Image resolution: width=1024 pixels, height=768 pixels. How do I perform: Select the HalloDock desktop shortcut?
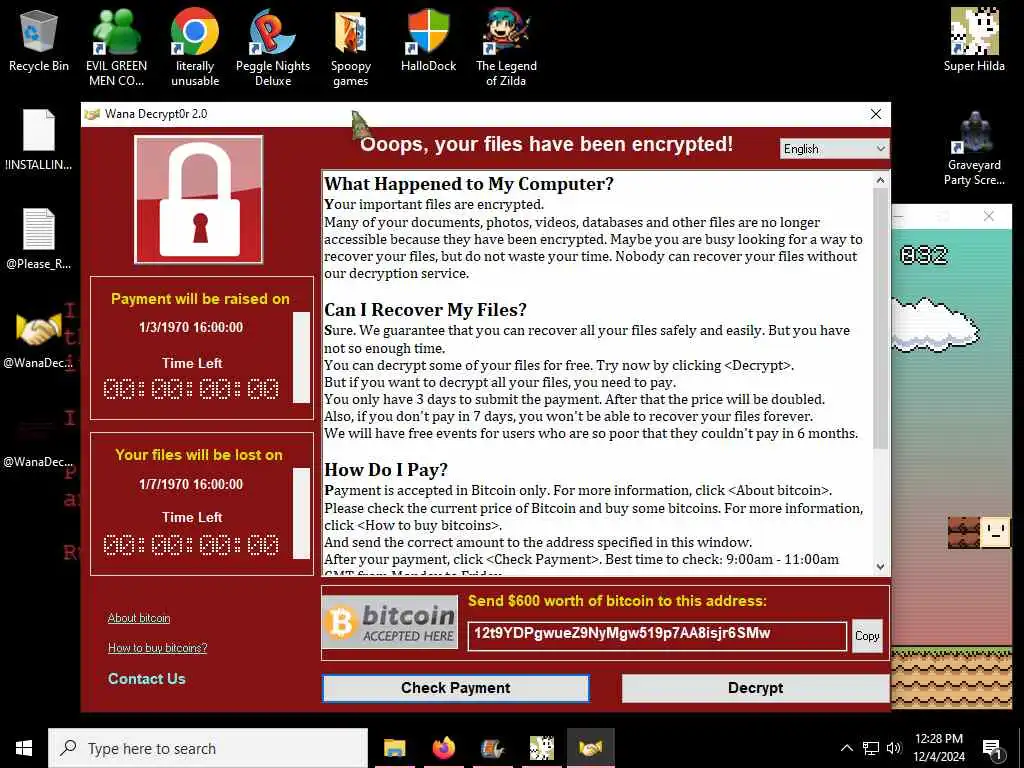[428, 41]
